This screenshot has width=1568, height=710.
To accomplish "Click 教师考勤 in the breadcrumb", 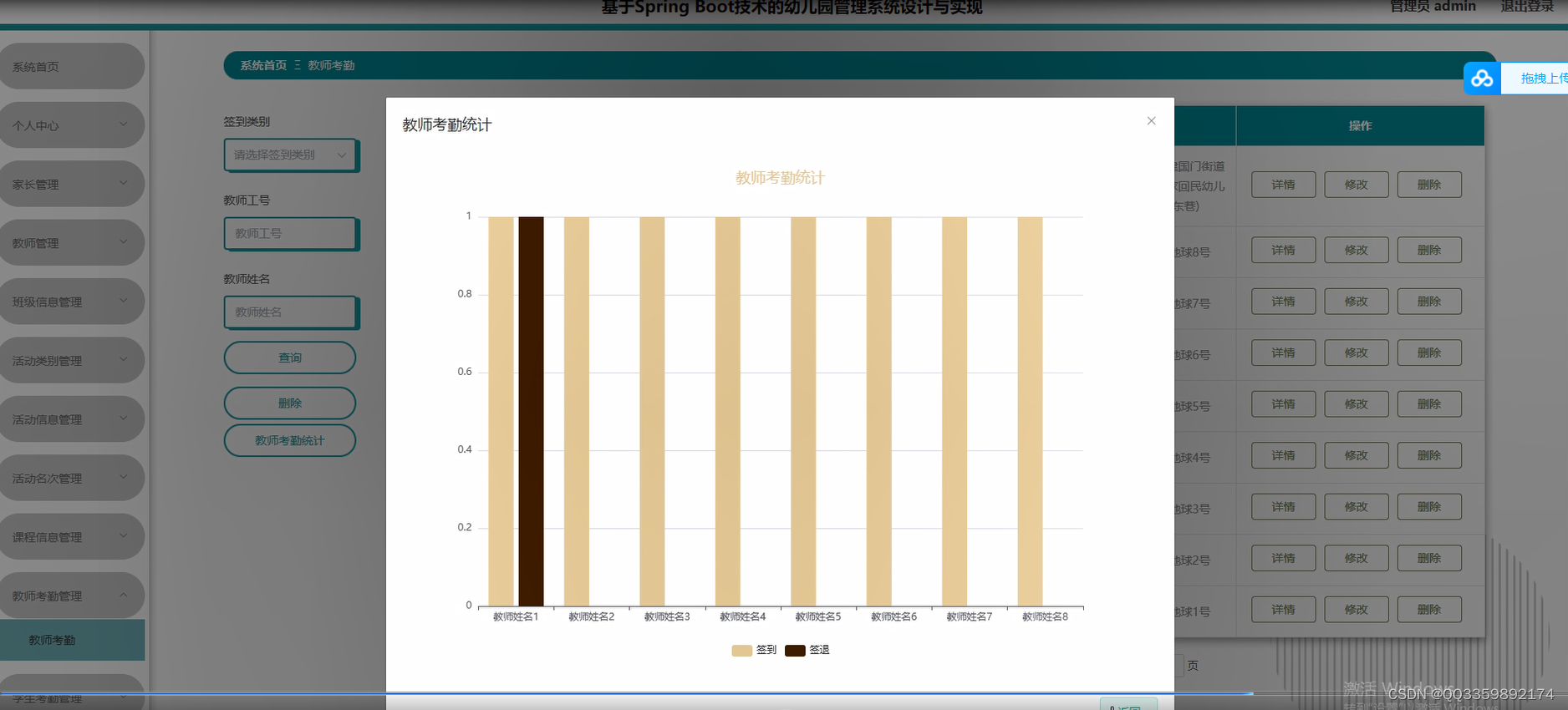I will click(331, 65).
